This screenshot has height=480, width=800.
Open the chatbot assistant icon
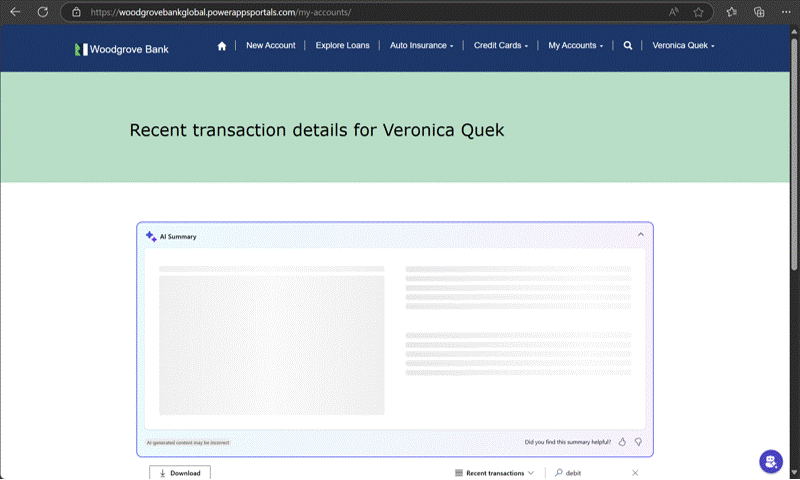(770, 461)
